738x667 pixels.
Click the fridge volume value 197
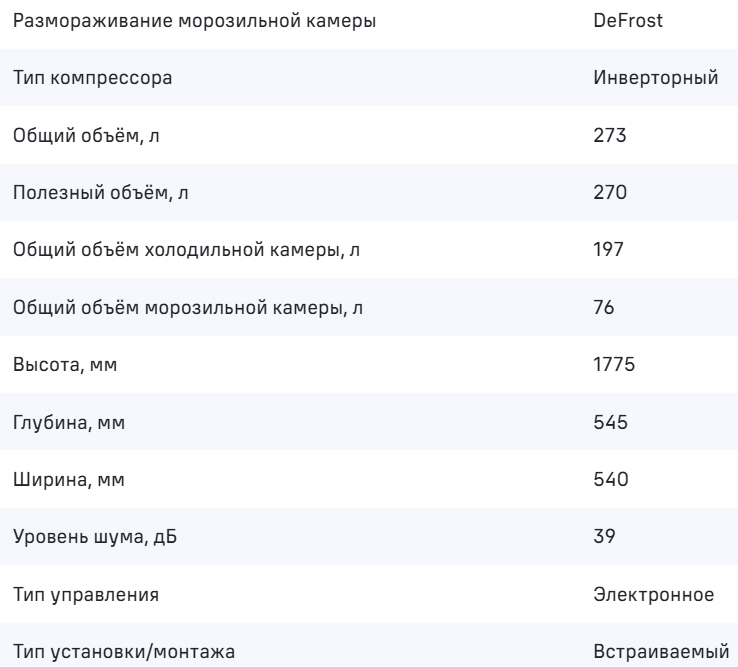[608, 251]
